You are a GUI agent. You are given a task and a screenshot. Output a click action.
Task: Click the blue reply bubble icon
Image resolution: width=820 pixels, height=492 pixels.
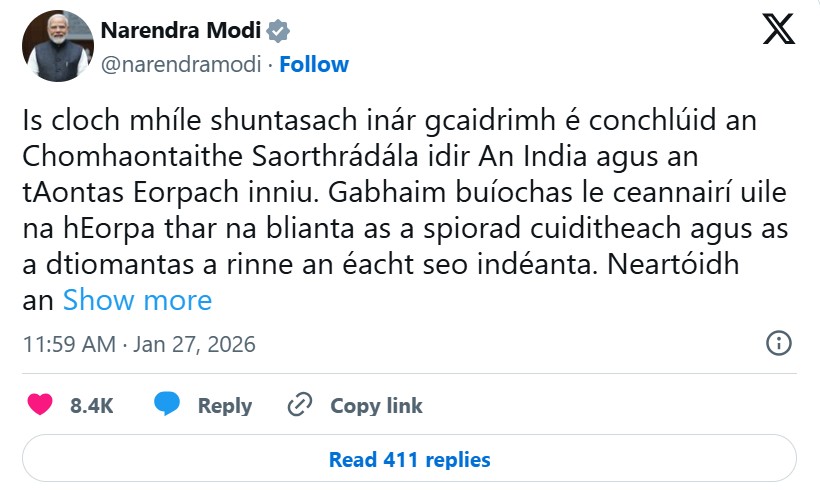167,404
